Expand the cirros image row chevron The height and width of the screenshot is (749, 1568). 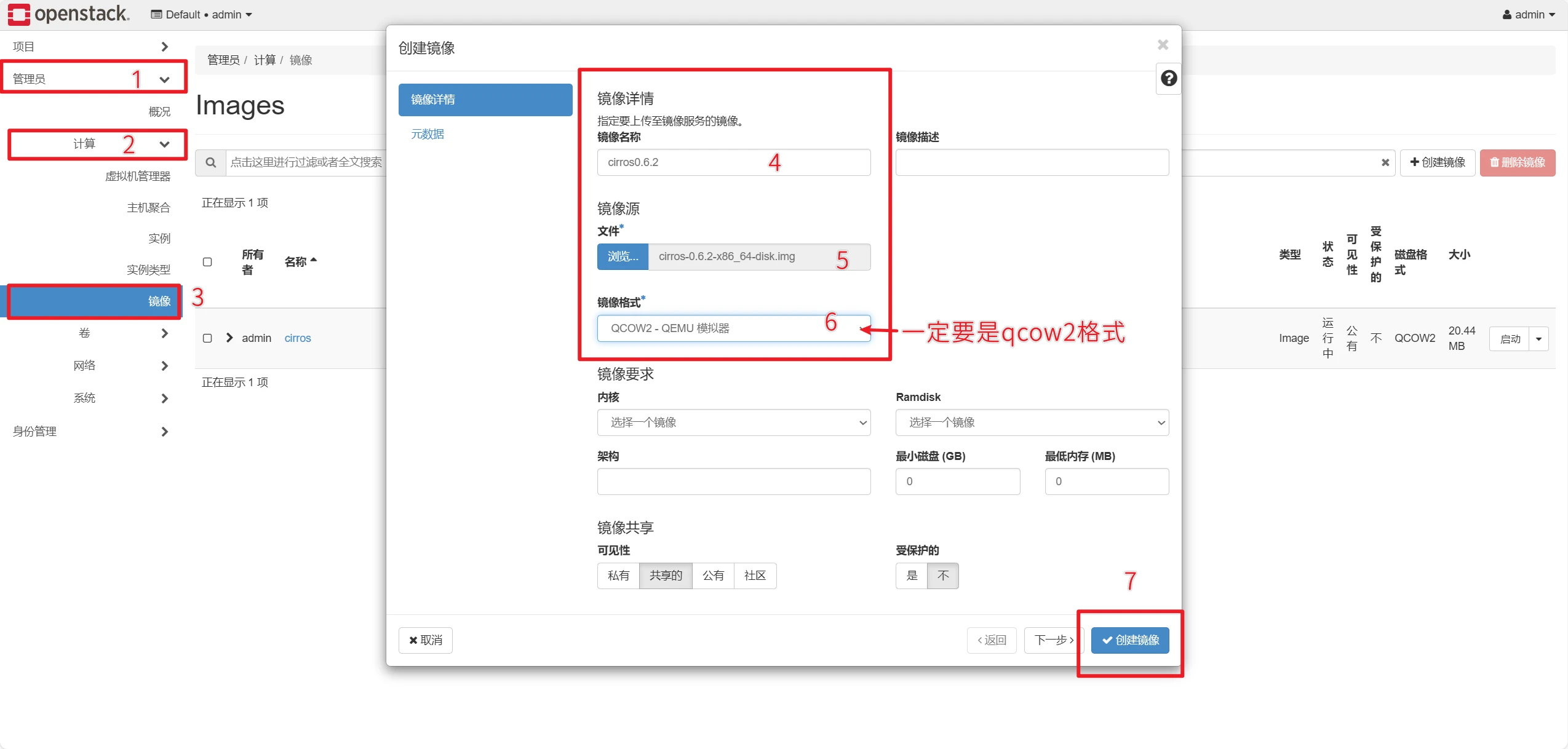[x=229, y=338]
